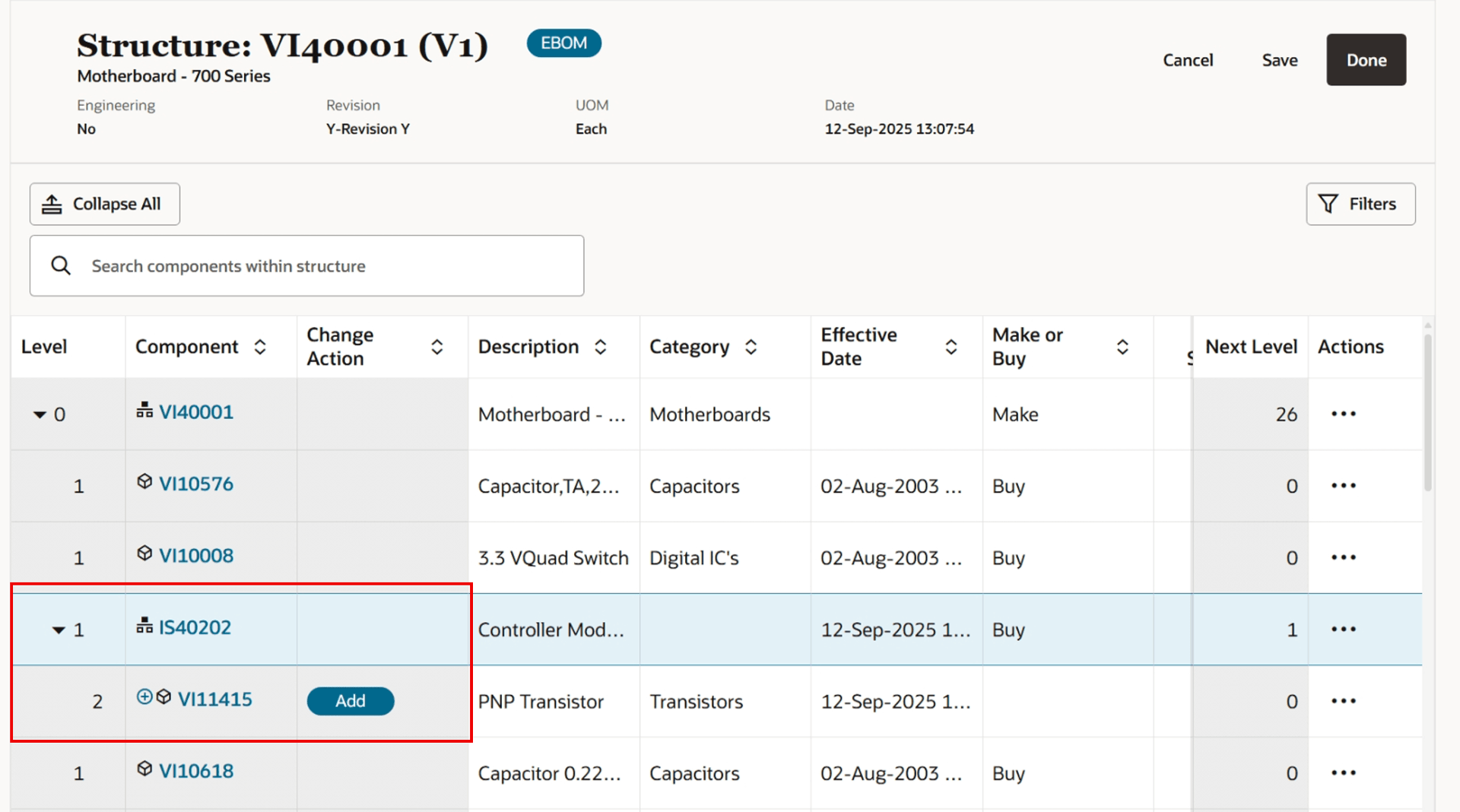The height and width of the screenshot is (812, 1460).
Task: Open the IS40202 component link
Action: (x=195, y=627)
